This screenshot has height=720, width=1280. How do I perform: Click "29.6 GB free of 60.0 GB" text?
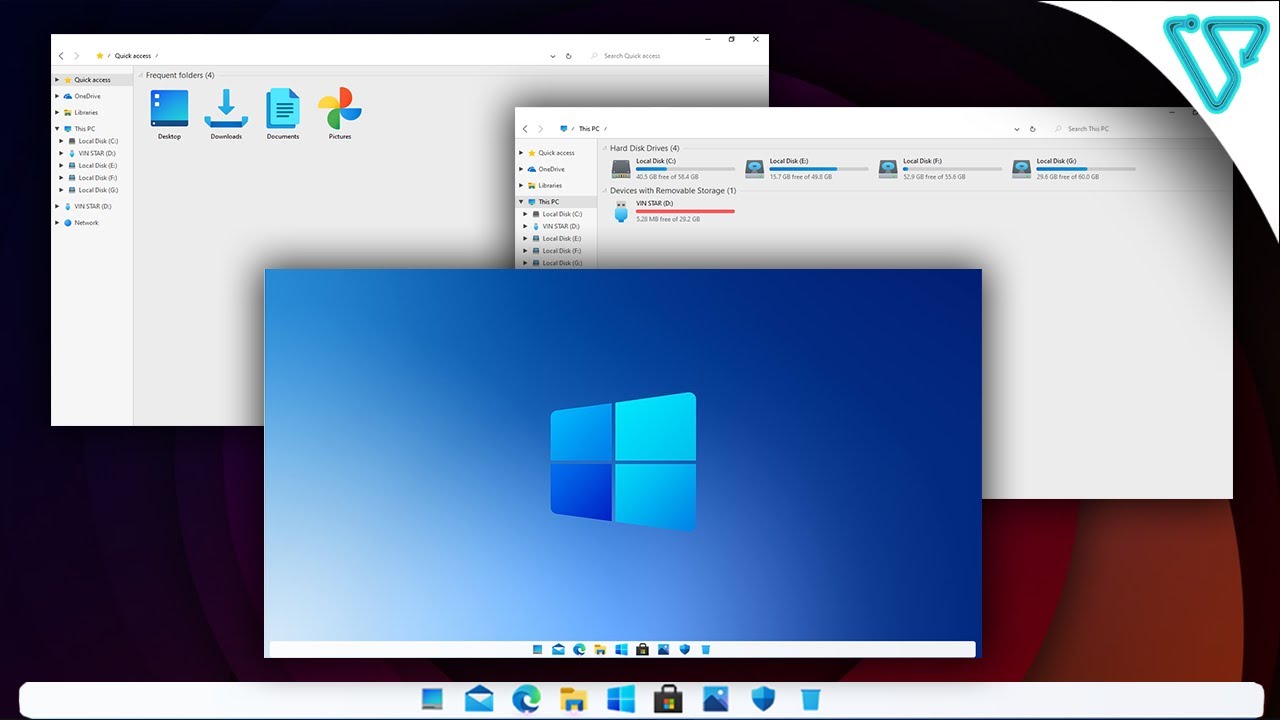tap(1068, 177)
